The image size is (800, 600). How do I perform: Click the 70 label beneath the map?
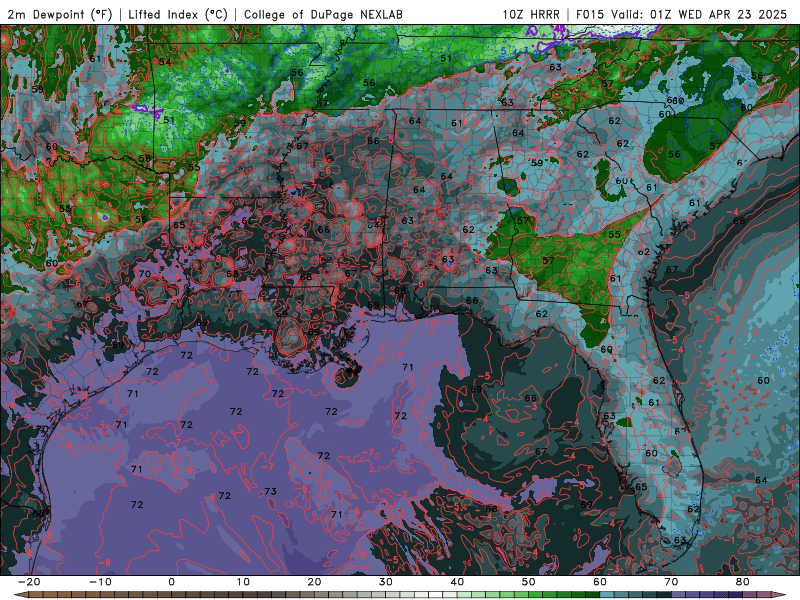pyautogui.click(x=671, y=582)
